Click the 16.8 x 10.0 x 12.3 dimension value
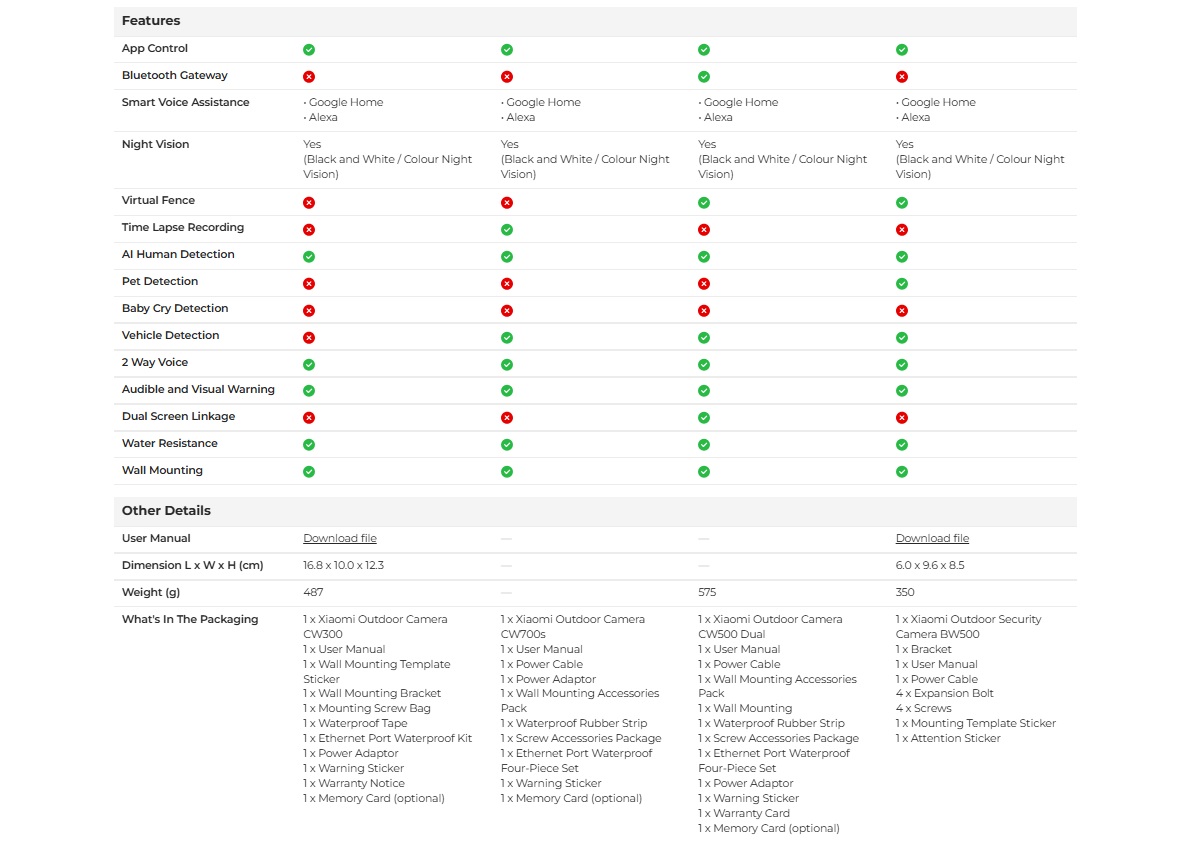 coord(343,565)
